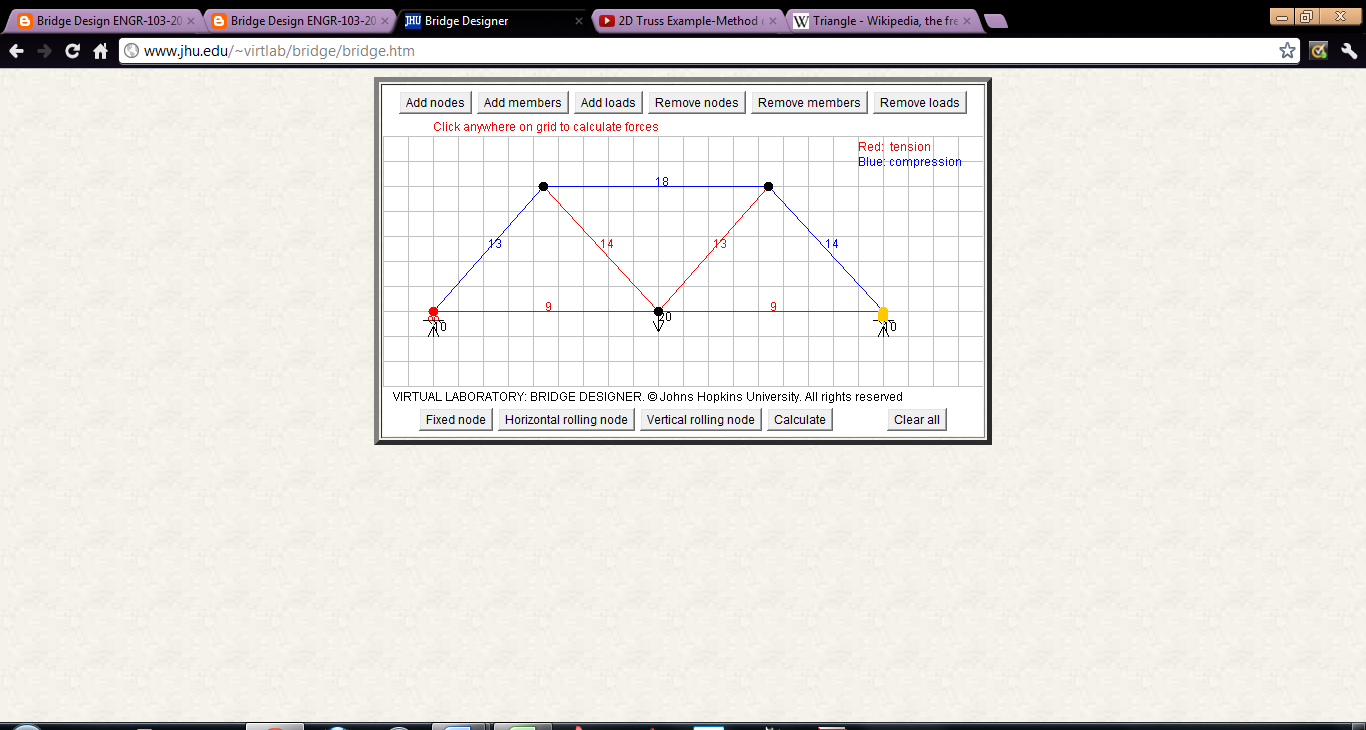Click the browser Back arrow
The height and width of the screenshot is (730, 1366).
coord(16,51)
